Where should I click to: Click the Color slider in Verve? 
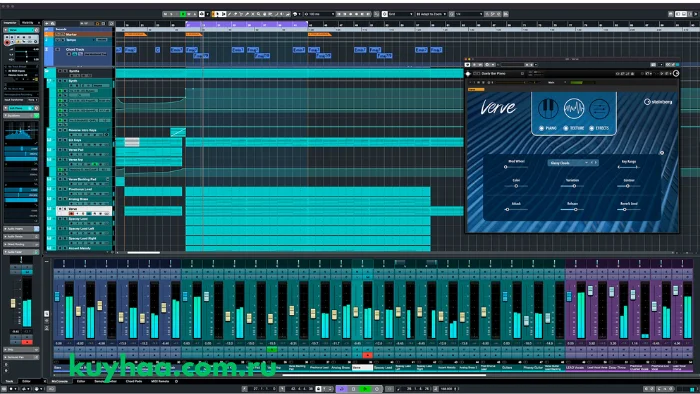516,186
